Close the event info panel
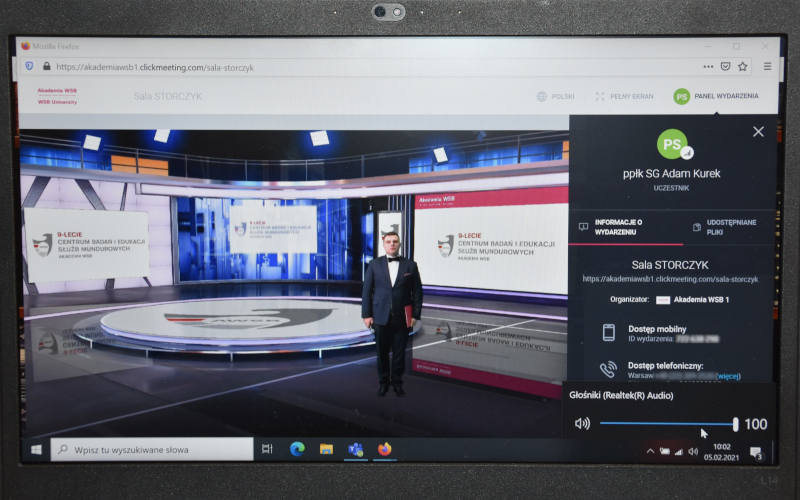 pos(758,132)
